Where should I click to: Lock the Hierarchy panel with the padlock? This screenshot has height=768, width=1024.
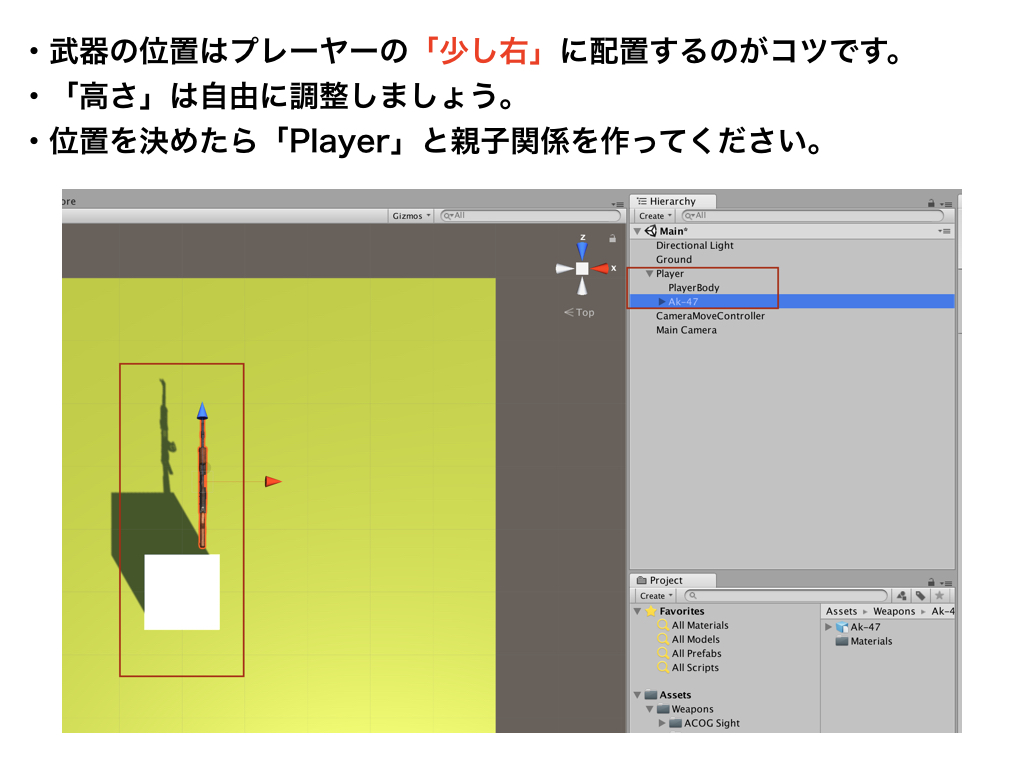931,204
